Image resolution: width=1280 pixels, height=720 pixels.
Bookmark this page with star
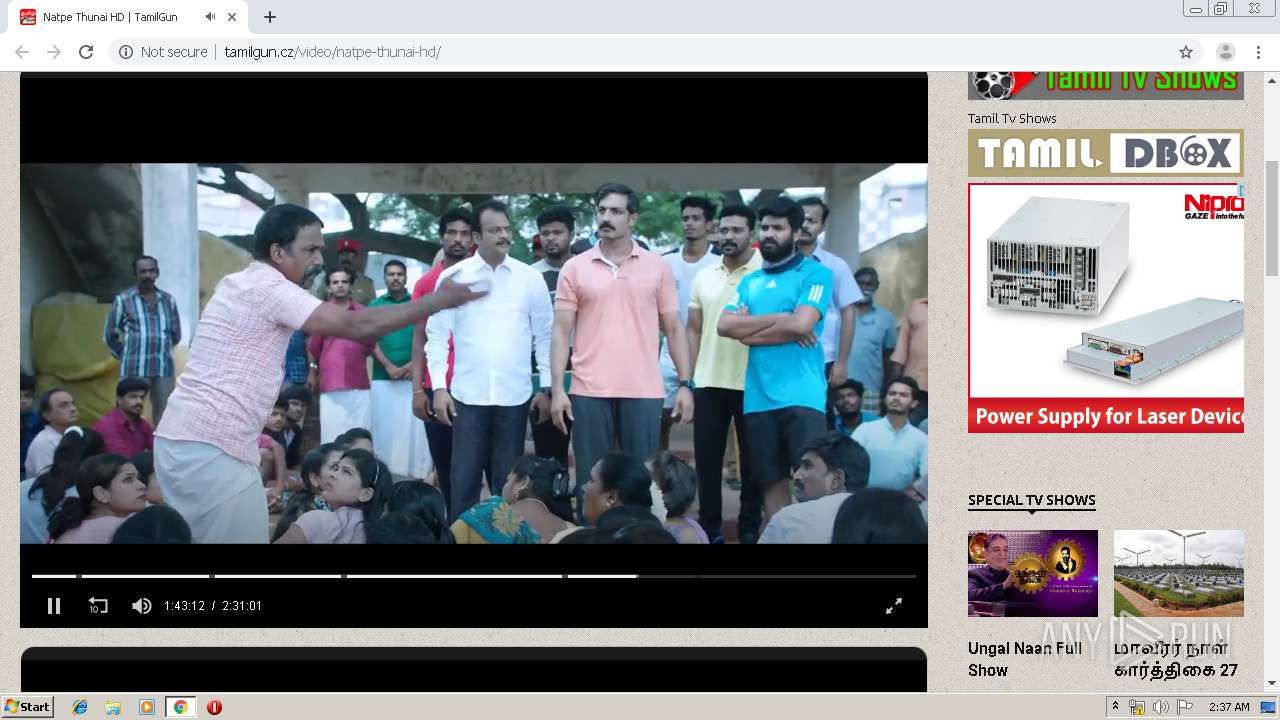click(x=1186, y=52)
